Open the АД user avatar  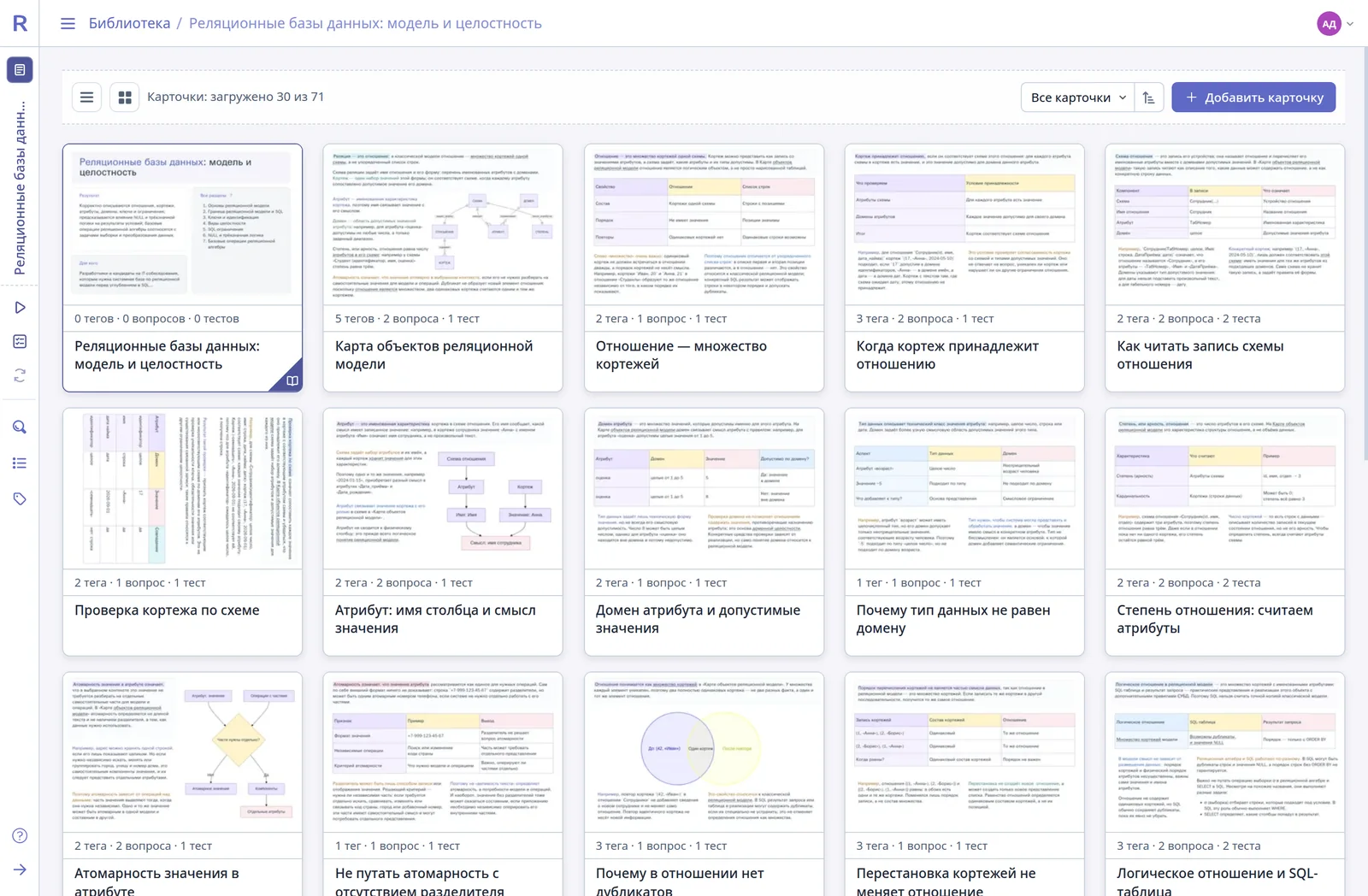(1329, 24)
